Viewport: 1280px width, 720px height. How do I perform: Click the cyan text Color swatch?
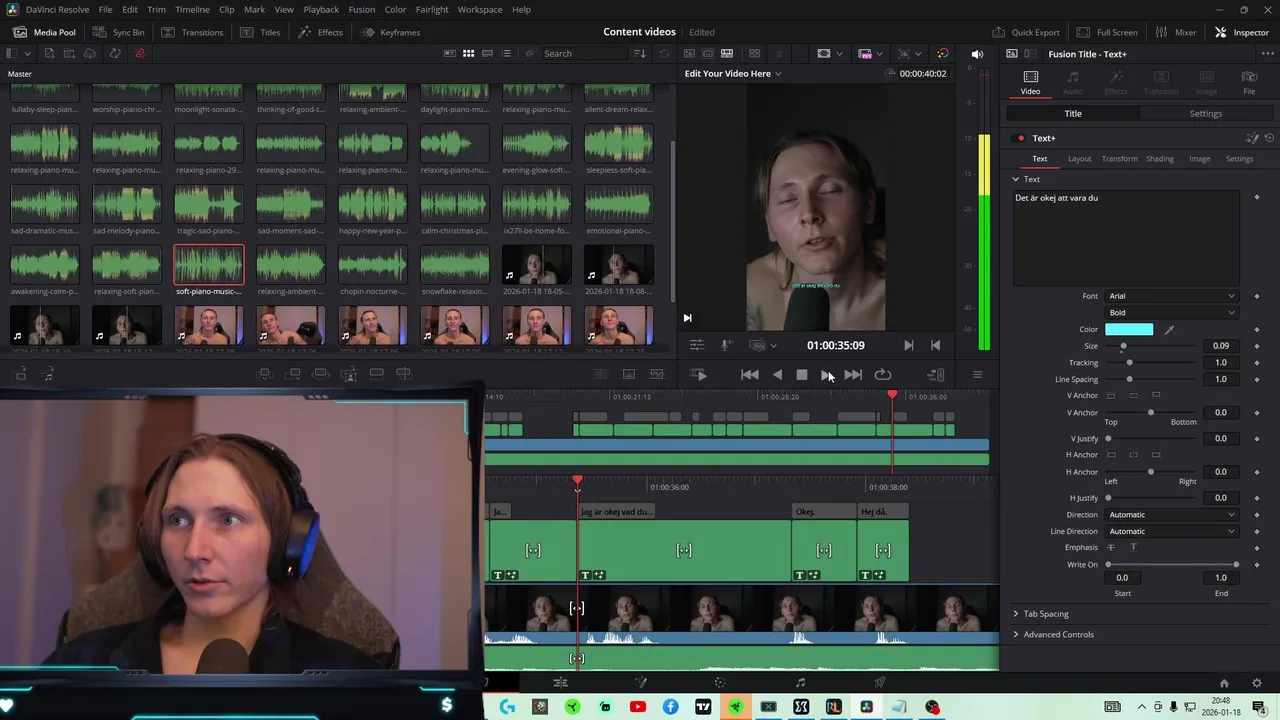tap(1129, 329)
